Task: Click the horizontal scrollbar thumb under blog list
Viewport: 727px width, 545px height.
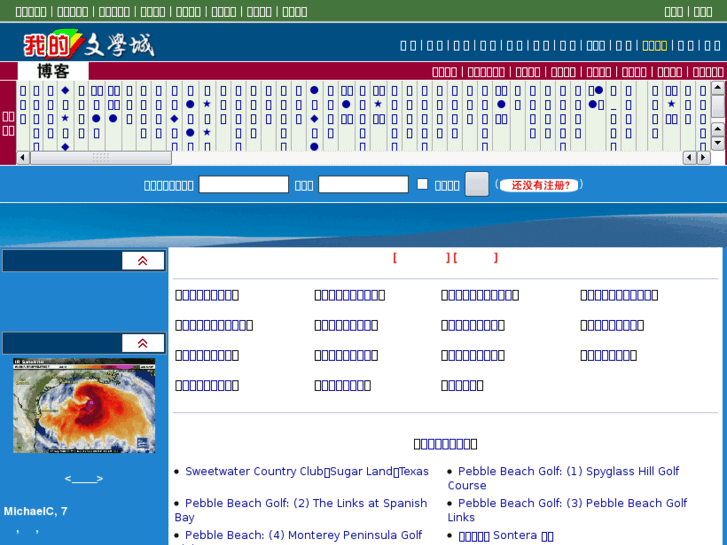Action: [x=101, y=158]
